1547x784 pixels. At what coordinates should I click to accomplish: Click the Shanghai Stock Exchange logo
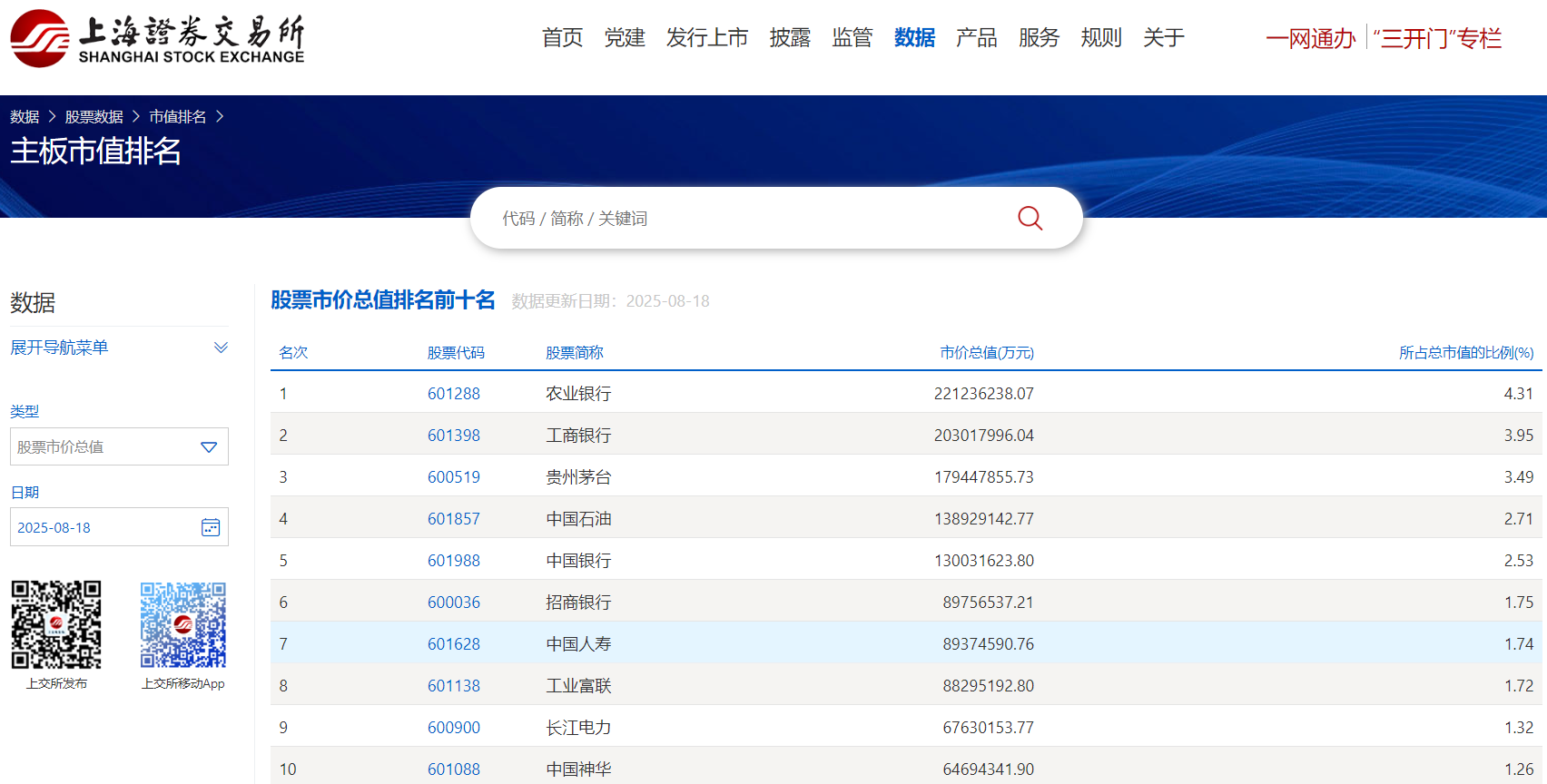tap(157, 39)
